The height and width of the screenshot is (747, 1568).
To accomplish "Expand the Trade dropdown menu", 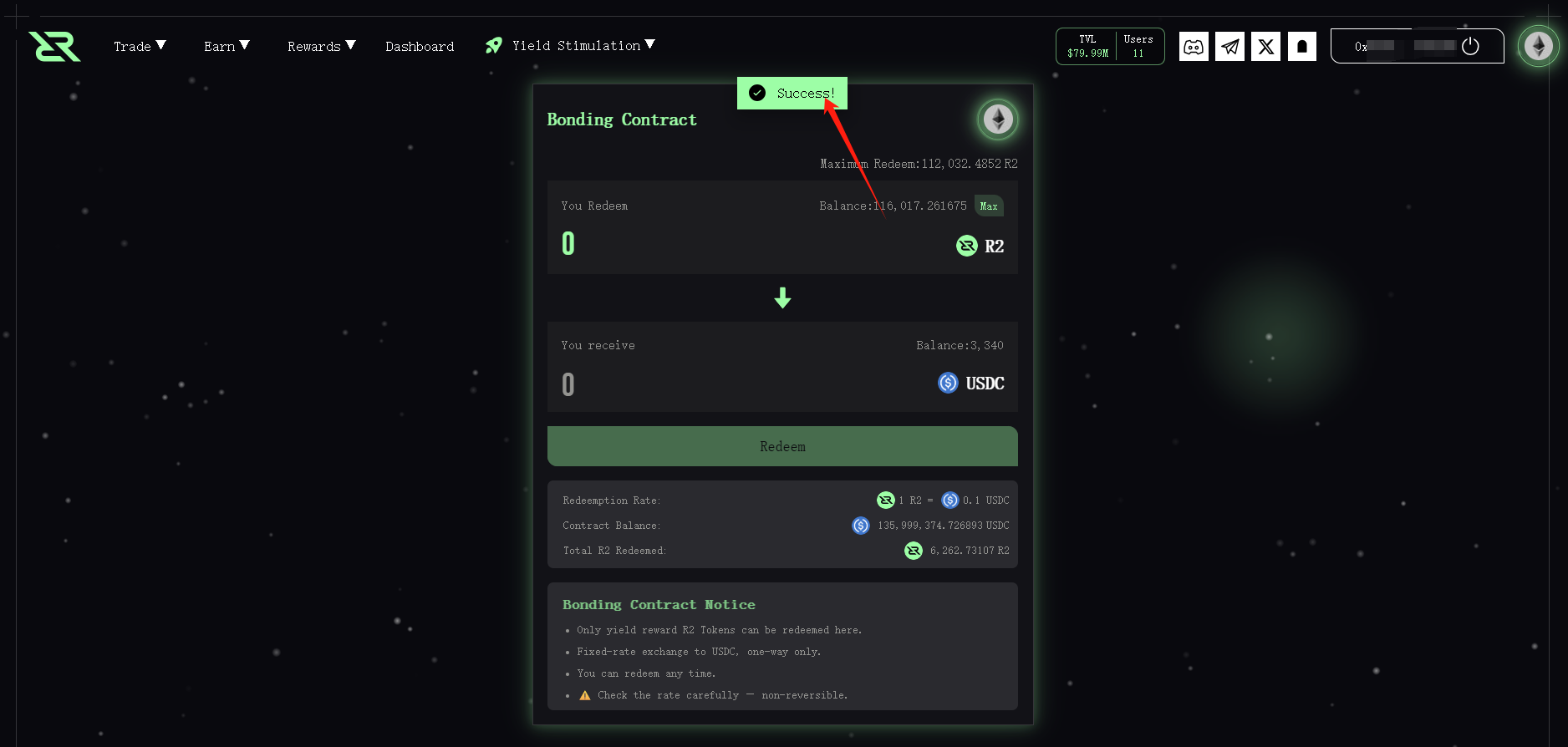I will click(x=140, y=46).
